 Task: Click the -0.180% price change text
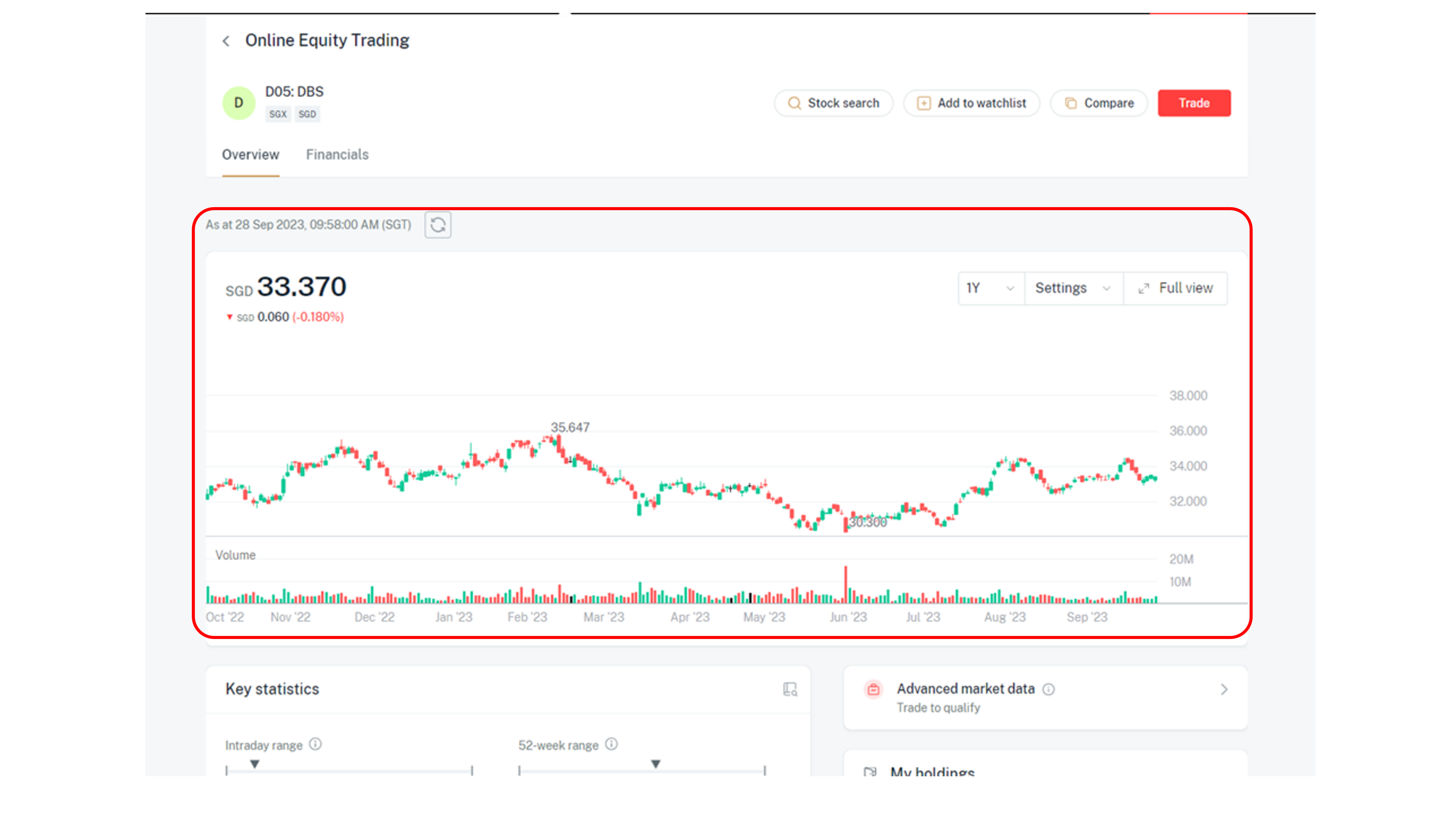point(318,317)
